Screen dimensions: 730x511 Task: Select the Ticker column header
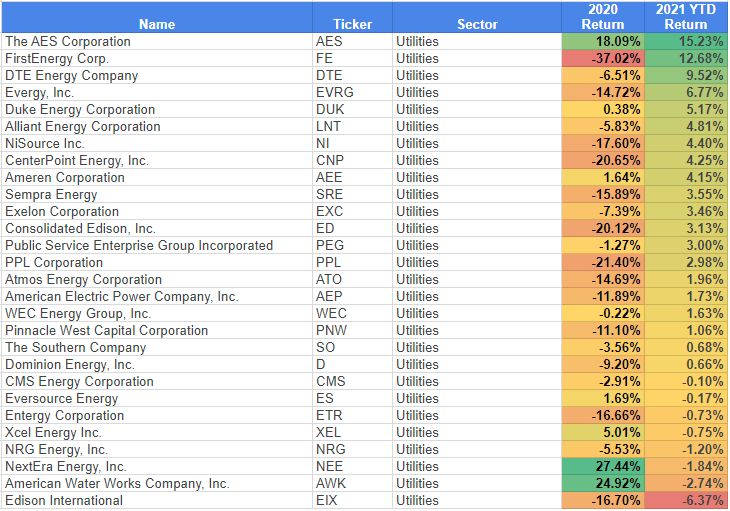click(352, 17)
